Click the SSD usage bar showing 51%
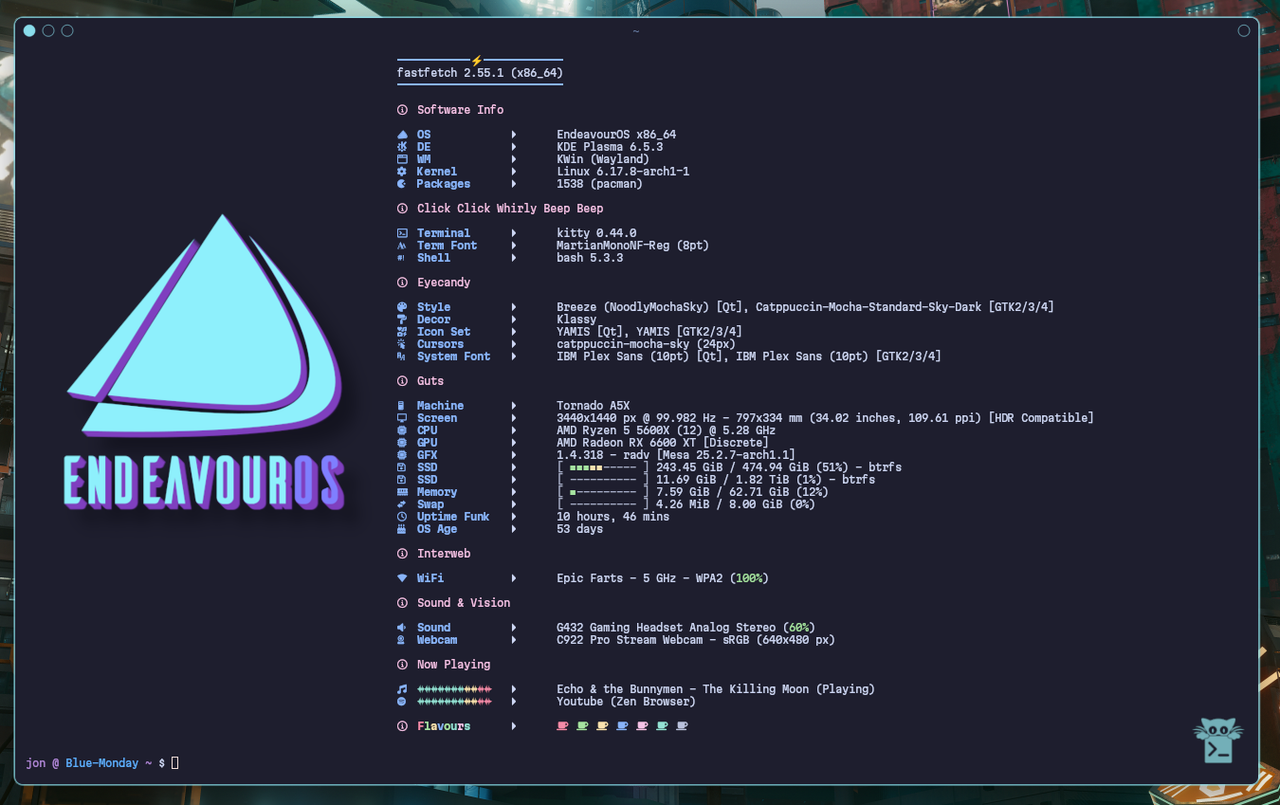The image size is (1280, 805). click(x=603, y=468)
